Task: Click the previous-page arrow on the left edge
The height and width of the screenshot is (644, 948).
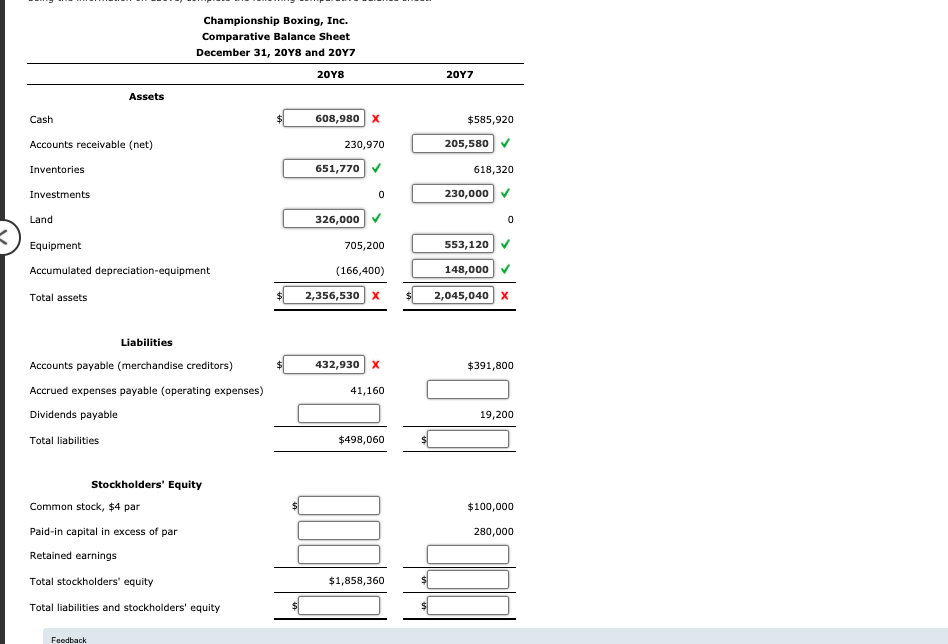Action: pos(7,236)
